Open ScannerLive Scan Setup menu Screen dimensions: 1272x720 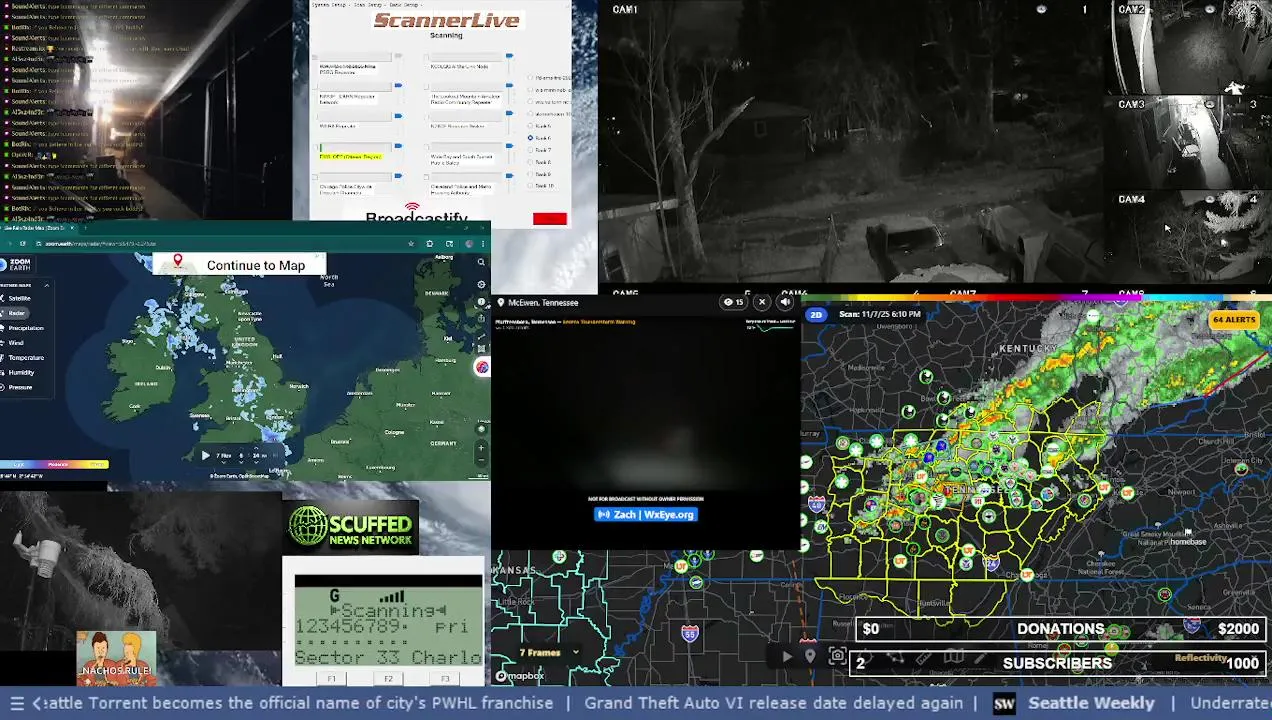click(371, 5)
